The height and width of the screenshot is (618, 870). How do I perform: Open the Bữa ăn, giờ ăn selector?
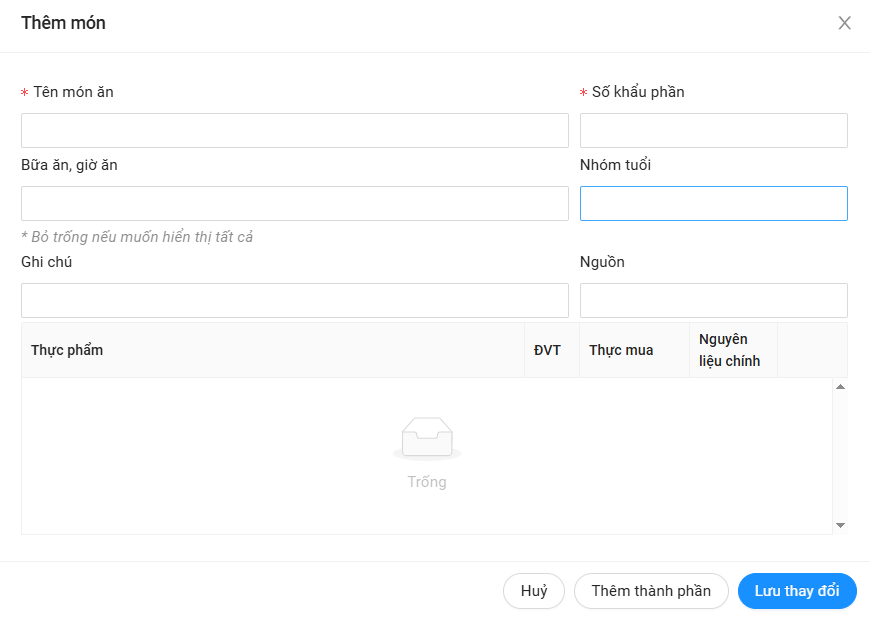294,204
